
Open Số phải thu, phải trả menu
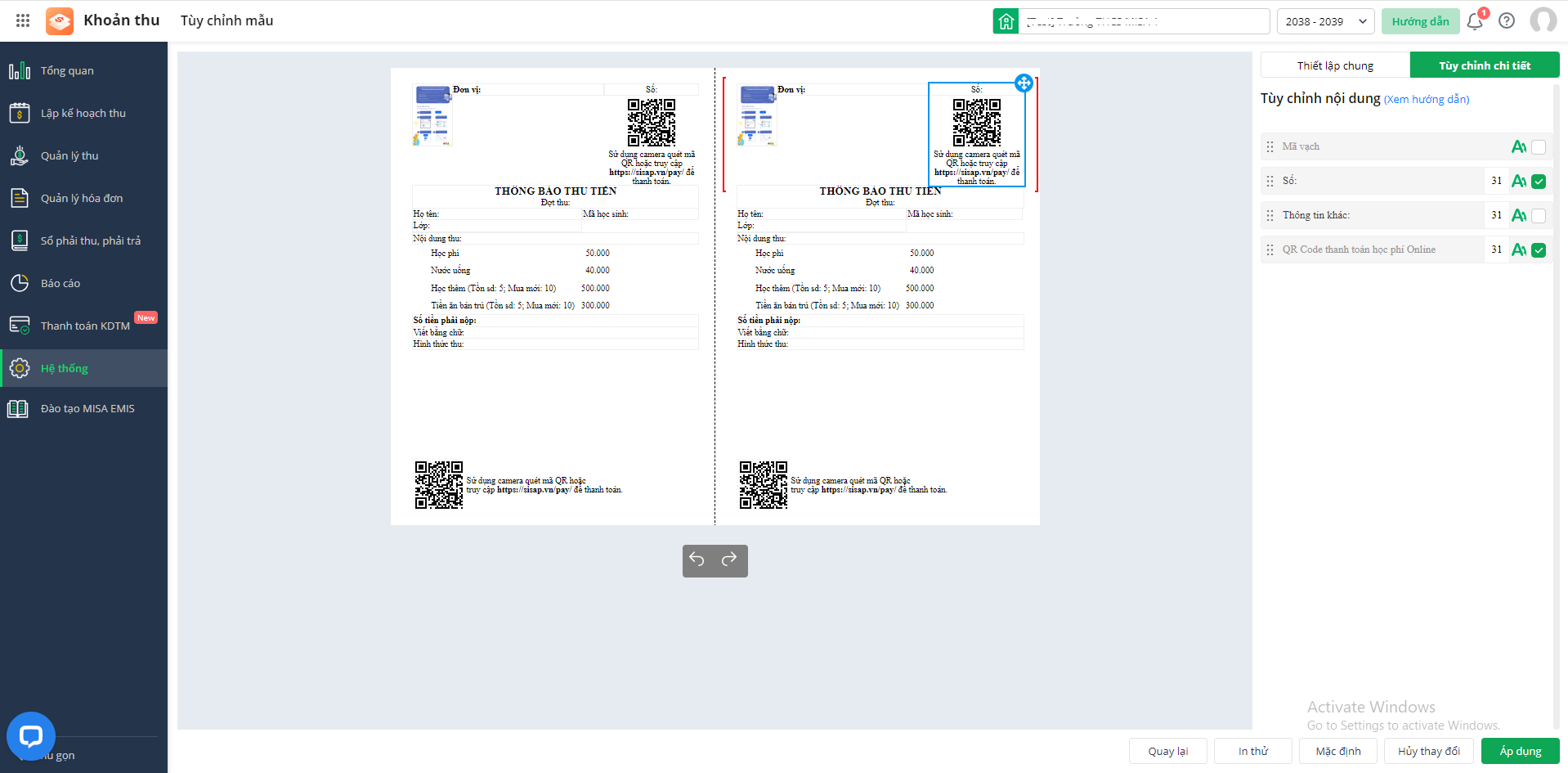(x=83, y=240)
